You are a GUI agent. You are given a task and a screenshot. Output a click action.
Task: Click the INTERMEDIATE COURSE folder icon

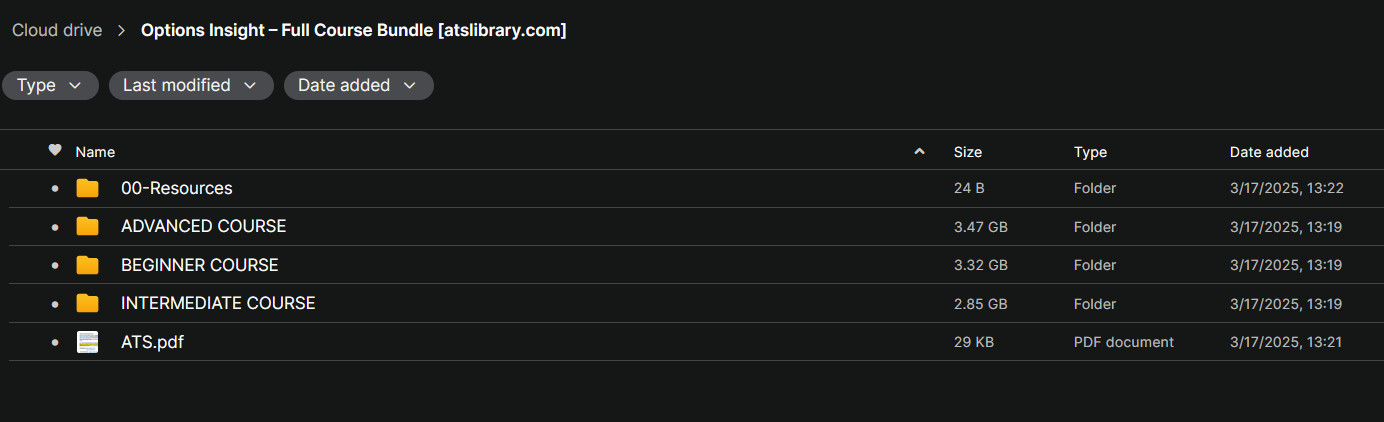point(88,303)
